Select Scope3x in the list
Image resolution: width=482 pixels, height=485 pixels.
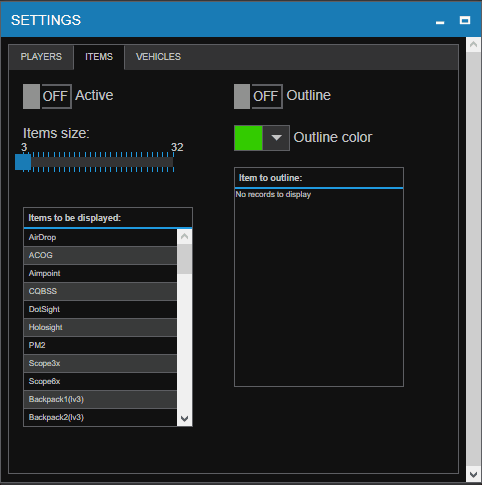(100, 363)
